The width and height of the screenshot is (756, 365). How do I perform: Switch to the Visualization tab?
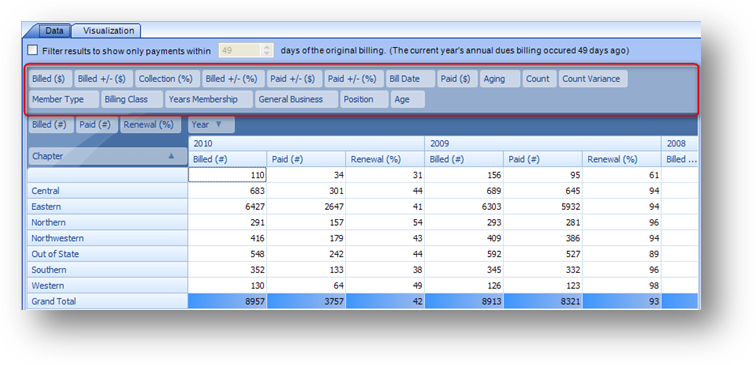coord(108,31)
